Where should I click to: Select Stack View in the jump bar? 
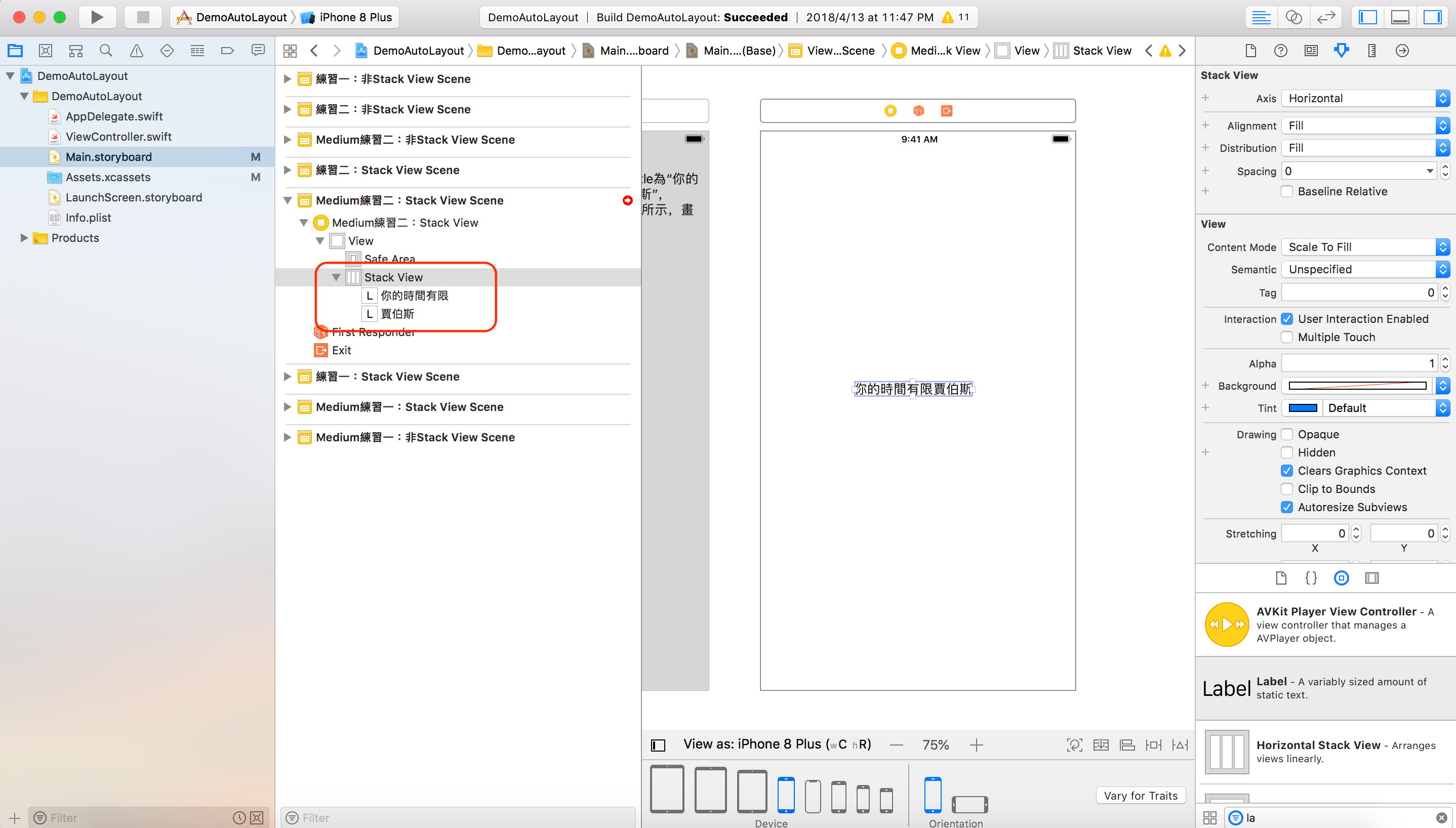(1101, 50)
